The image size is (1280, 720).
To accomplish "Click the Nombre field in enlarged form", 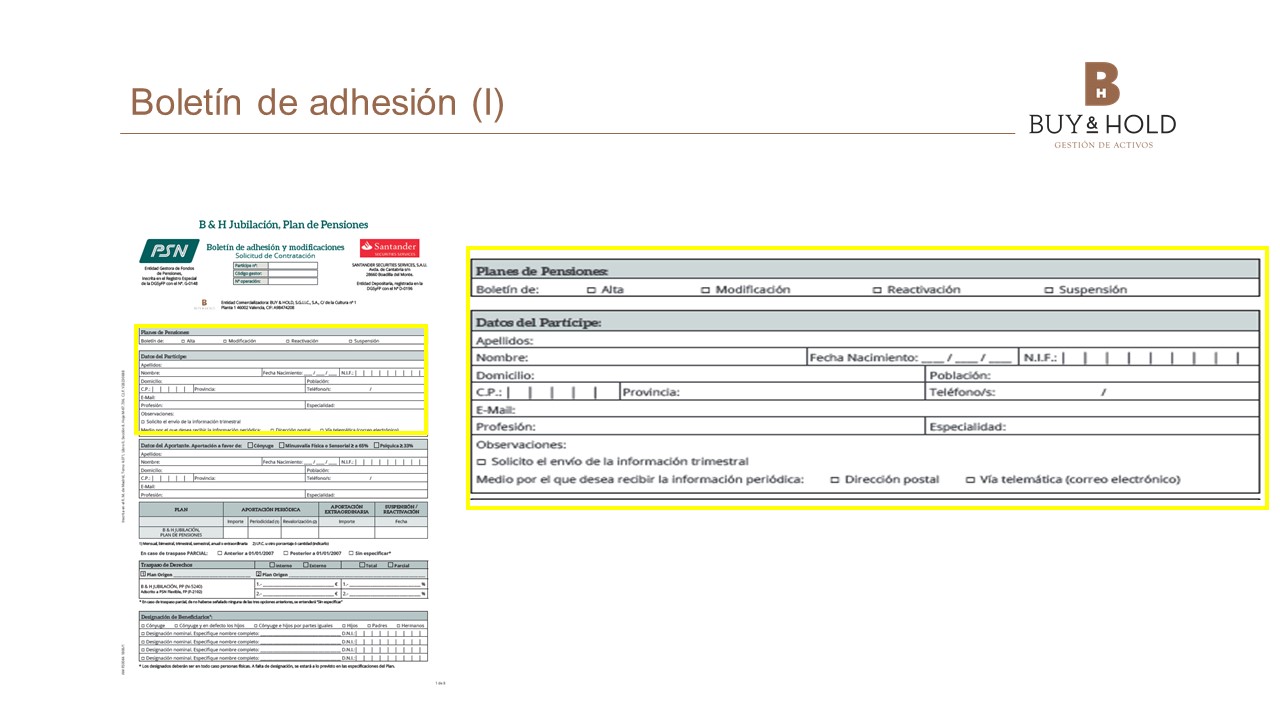I will pyautogui.click(x=639, y=357).
